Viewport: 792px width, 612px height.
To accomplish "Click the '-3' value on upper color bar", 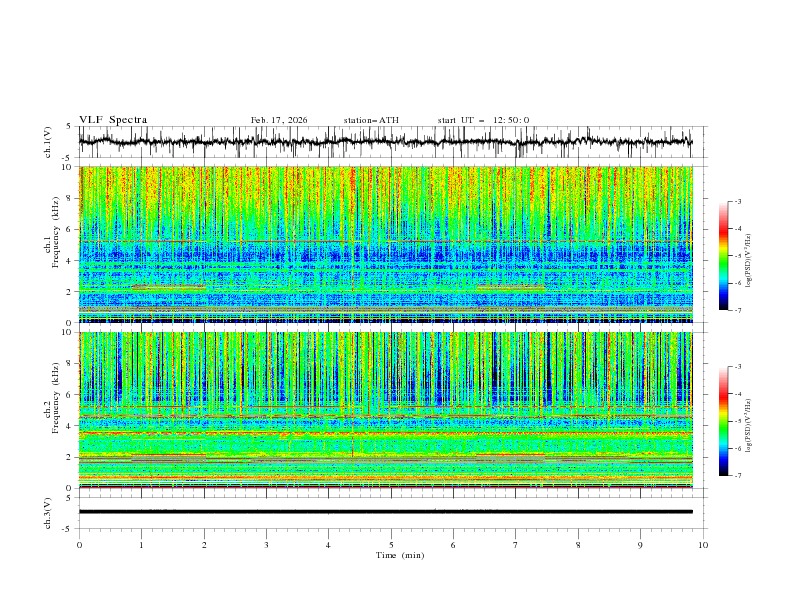I will pyautogui.click(x=737, y=201).
